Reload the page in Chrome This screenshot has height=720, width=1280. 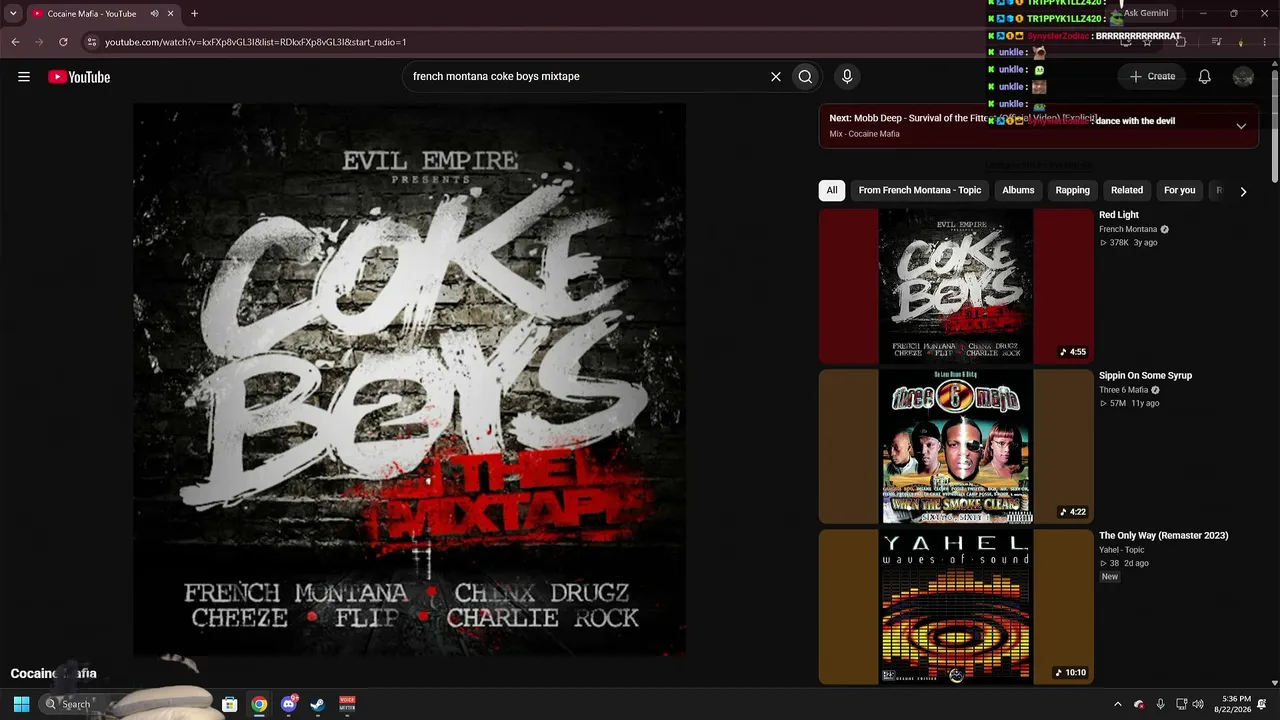pyautogui.click(x=63, y=42)
